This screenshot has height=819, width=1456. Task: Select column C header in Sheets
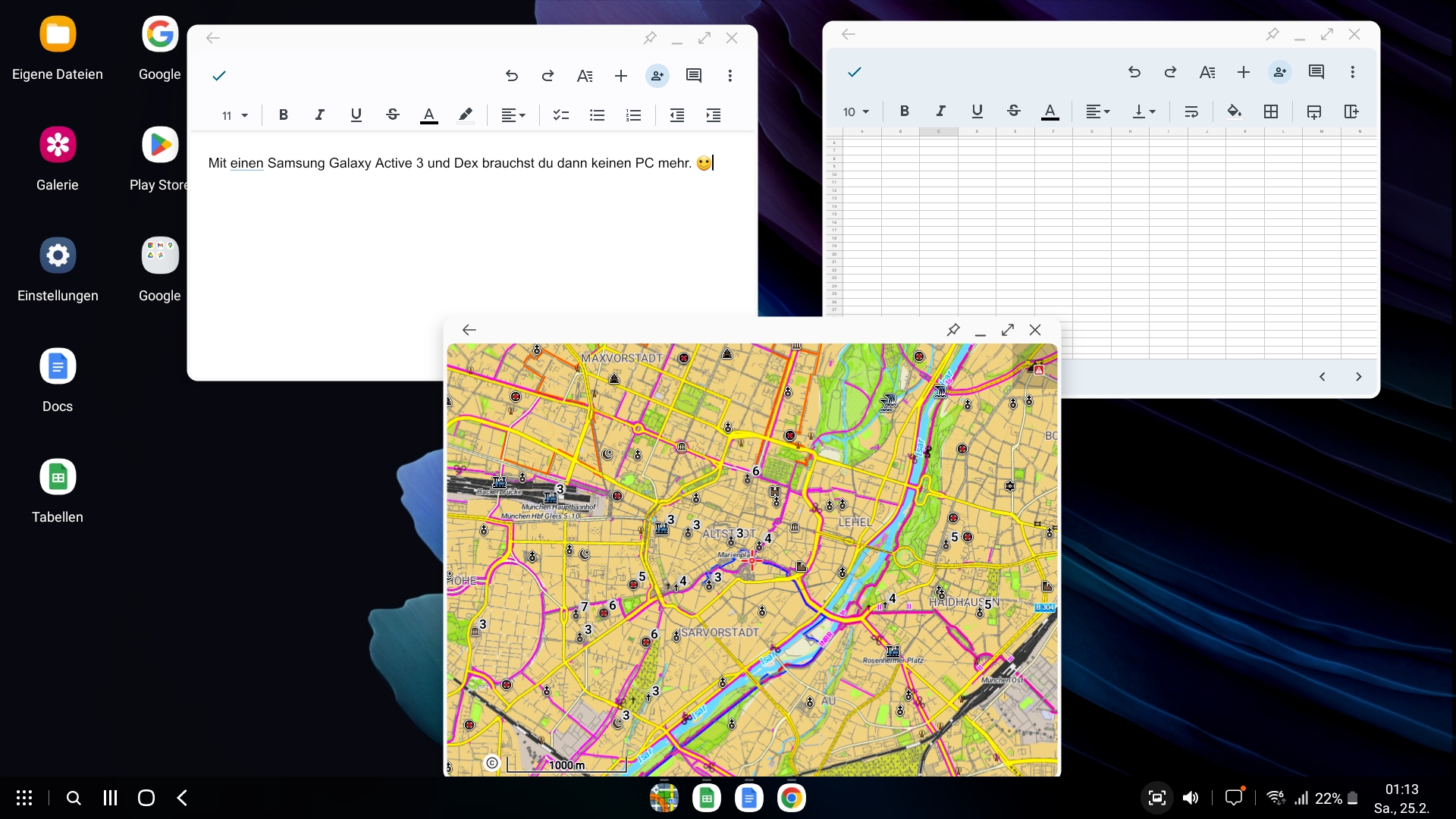click(x=939, y=132)
